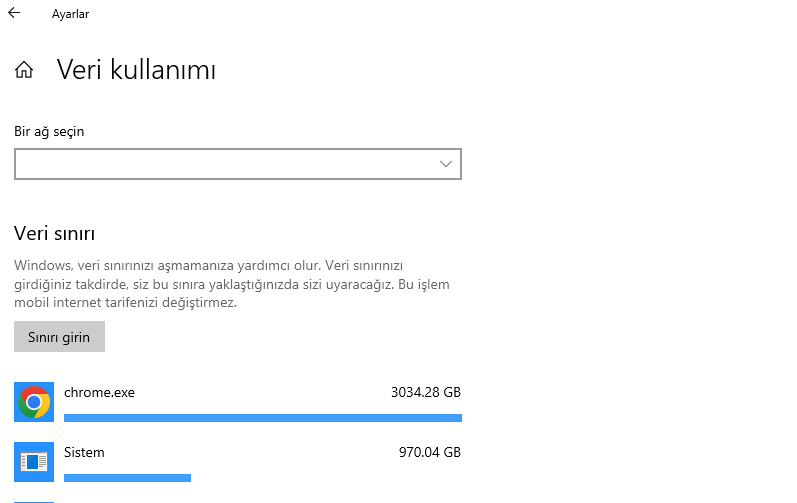Click the 'mobil internet tarifenizi değiştirmez' text line
The image size is (797, 503).
click(125, 302)
